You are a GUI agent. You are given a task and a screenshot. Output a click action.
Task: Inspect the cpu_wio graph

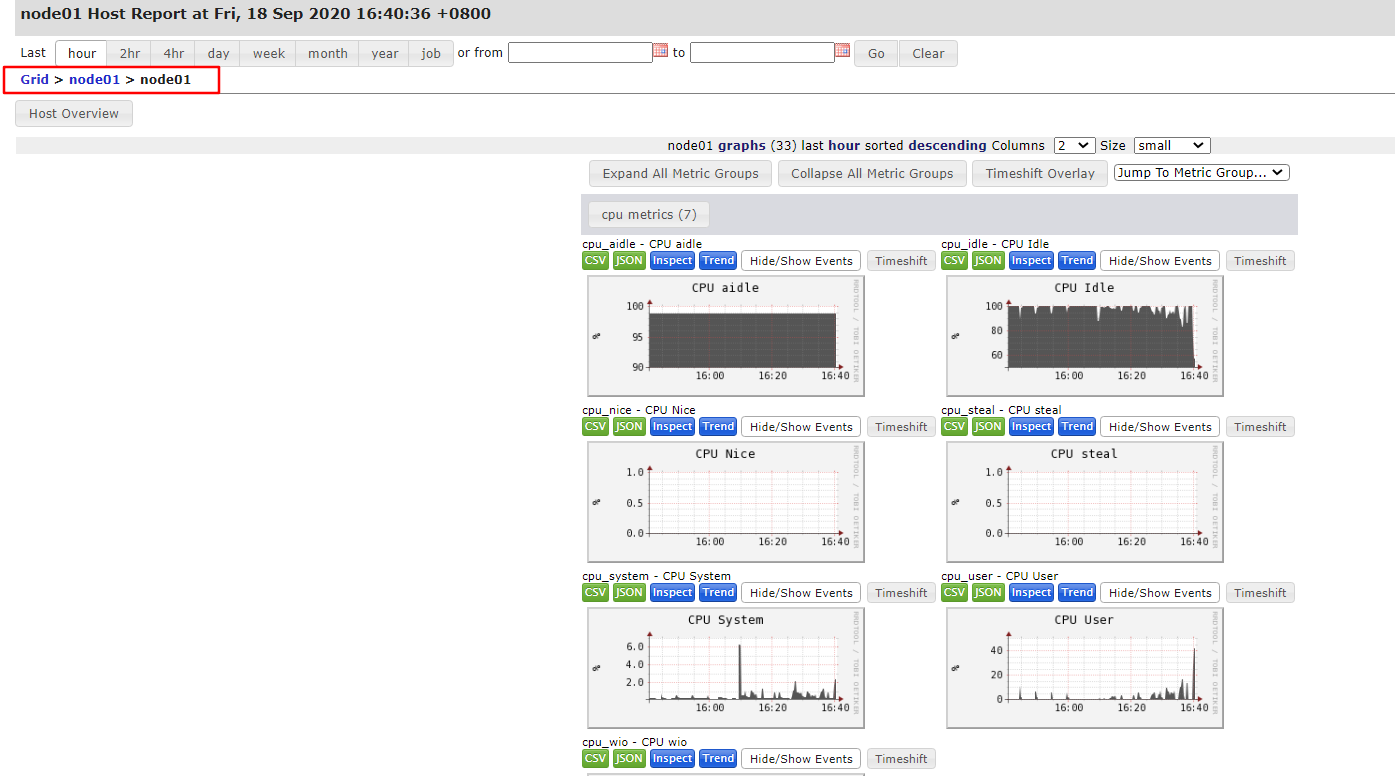pyautogui.click(x=672, y=759)
